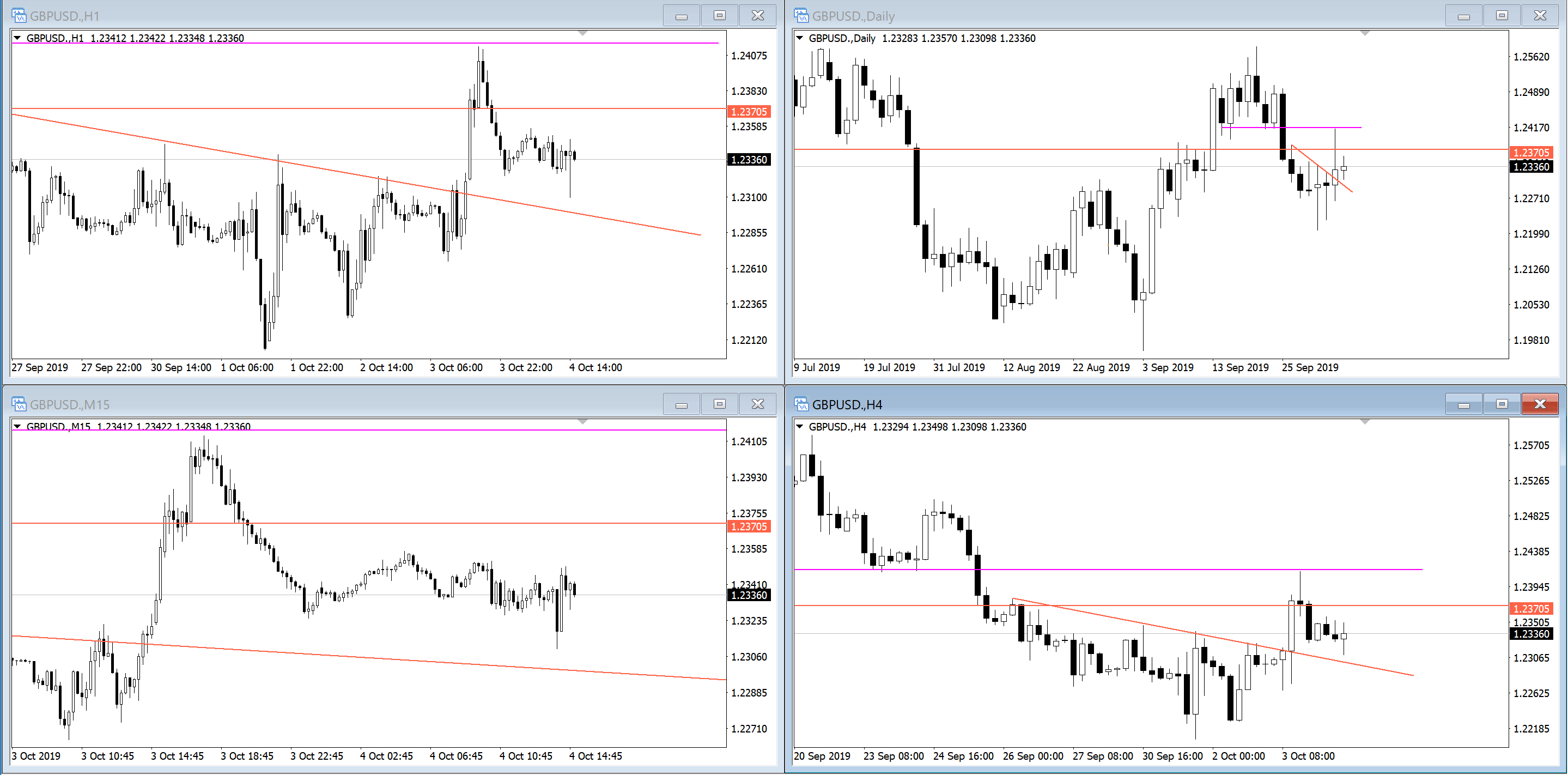Image resolution: width=1568 pixels, height=775 pixels.
Task: Expand the triangle before GBPUSD.,H4 chart label
Action: (800, 427)
